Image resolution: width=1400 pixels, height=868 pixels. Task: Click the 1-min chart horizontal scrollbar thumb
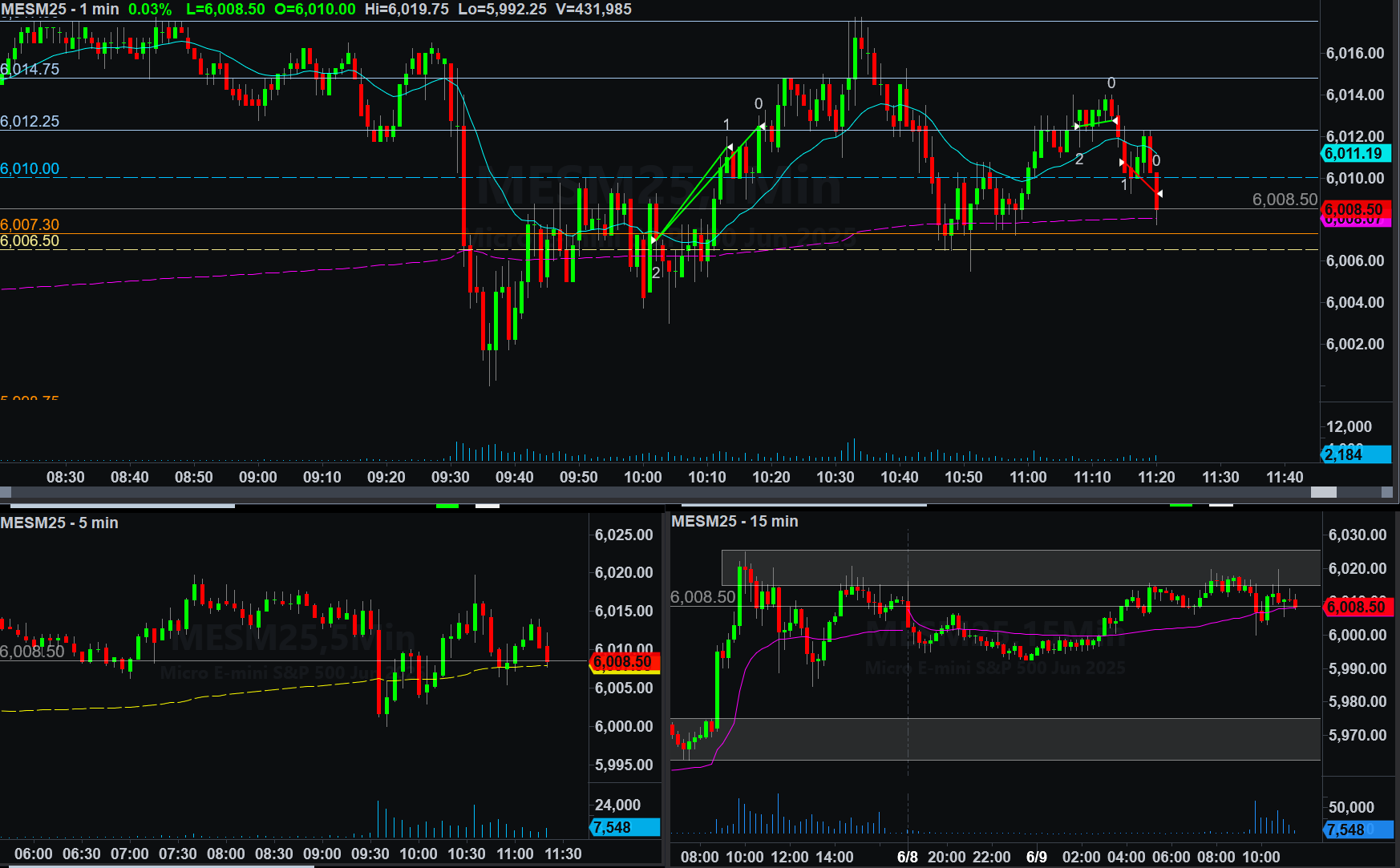[1323, 492]
